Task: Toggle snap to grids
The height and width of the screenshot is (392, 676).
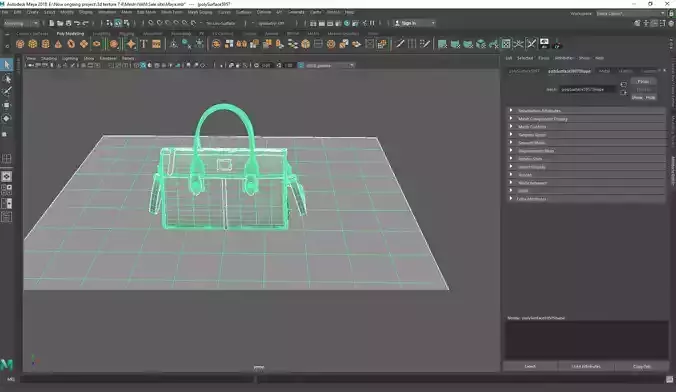Action: [x=150, y=23]
